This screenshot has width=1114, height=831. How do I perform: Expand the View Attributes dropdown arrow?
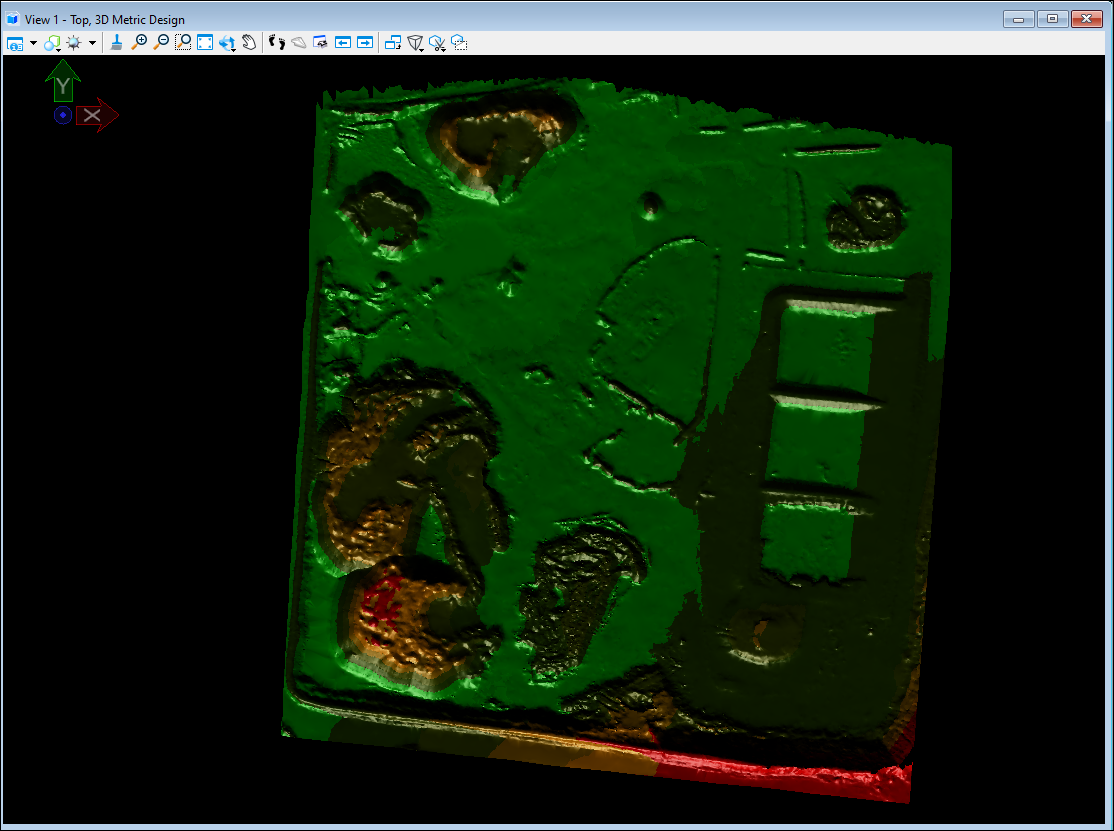point(31,42)
